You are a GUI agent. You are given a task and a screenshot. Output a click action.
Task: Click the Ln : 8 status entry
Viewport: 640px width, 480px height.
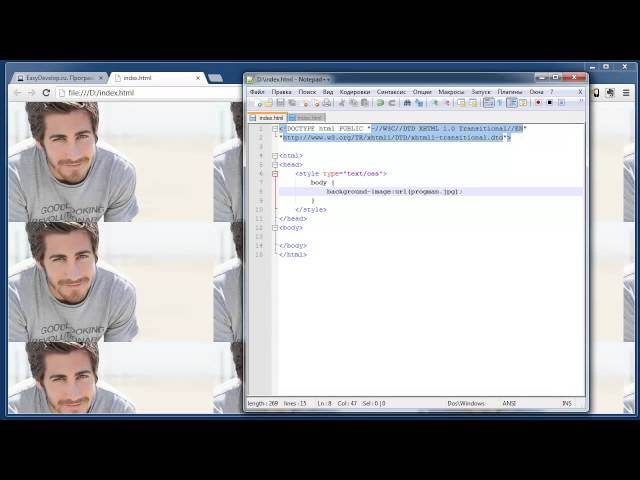[x=324, y=403]
